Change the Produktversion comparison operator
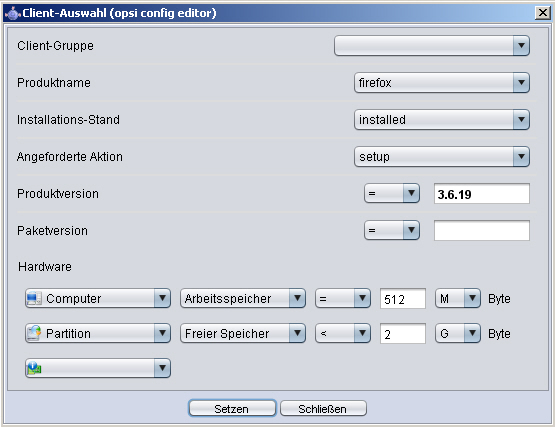This screenshot has width=555, height=427. point(392,193)
